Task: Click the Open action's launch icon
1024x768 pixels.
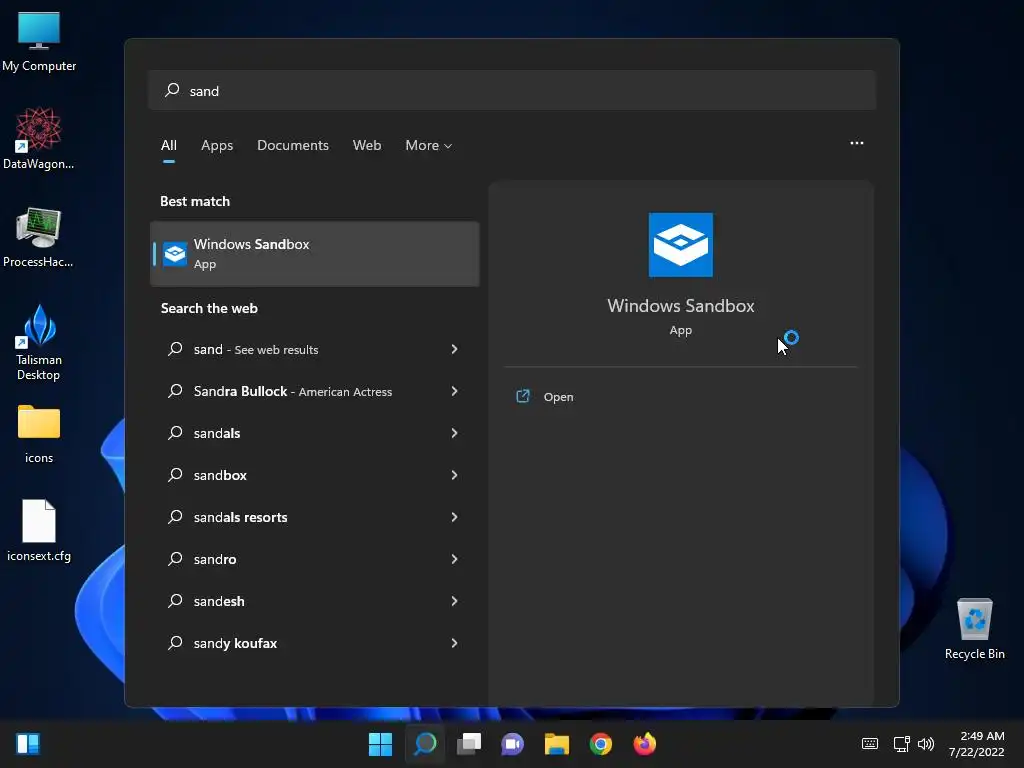Action: 523,396
